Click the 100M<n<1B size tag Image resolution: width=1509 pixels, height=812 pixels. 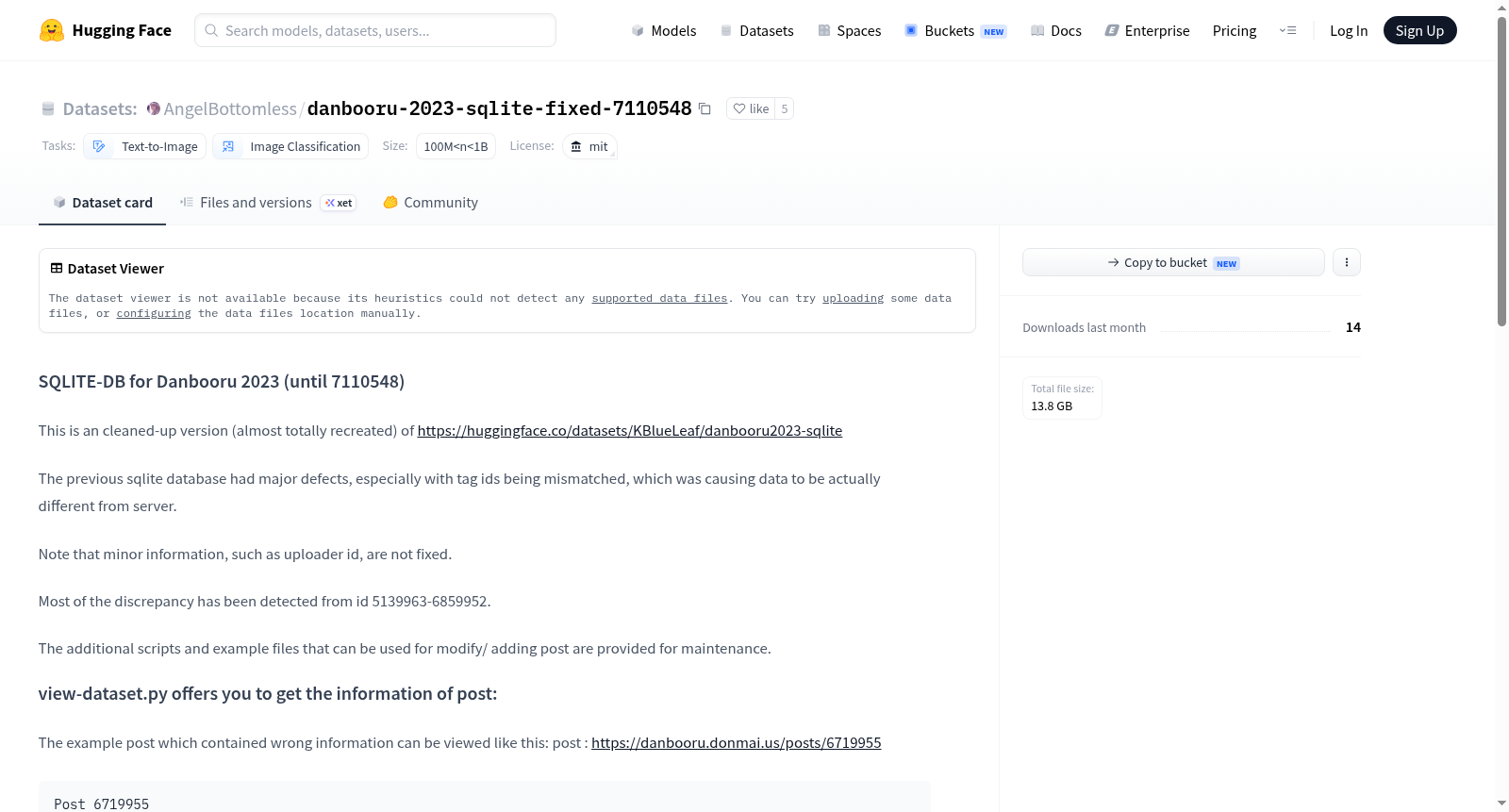456,146
